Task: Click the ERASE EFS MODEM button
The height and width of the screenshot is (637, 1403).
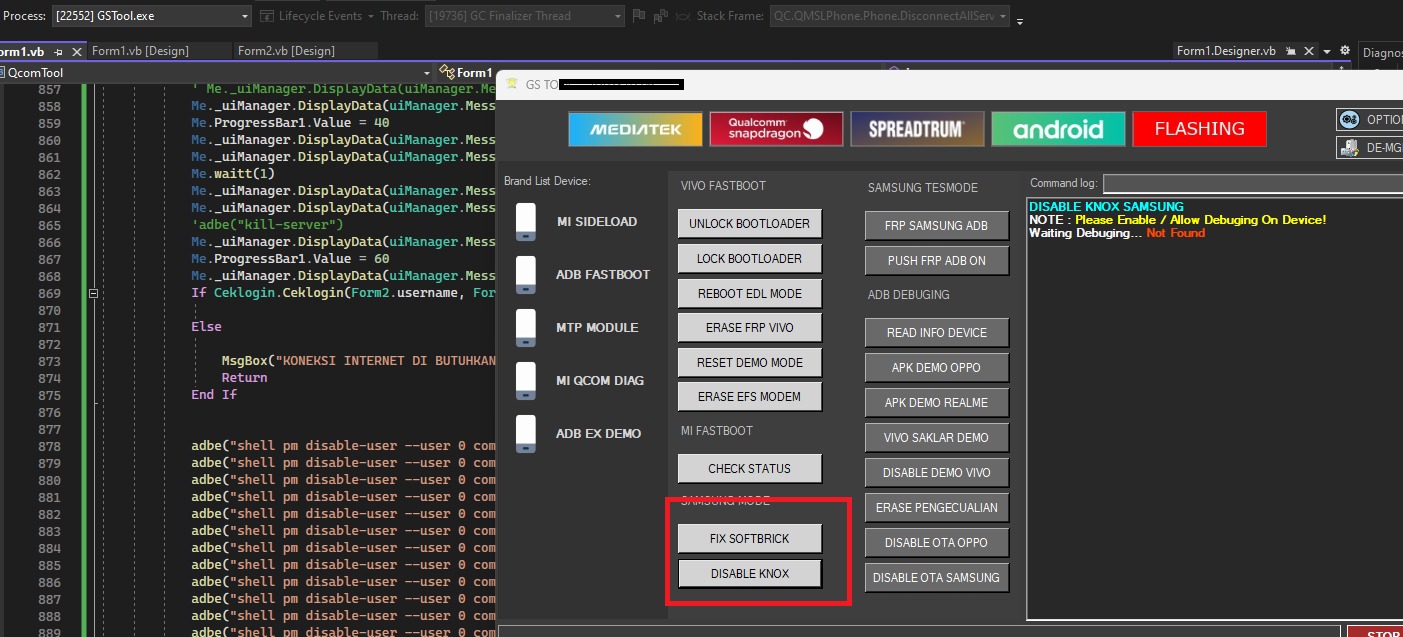Action: coord(750,396)
